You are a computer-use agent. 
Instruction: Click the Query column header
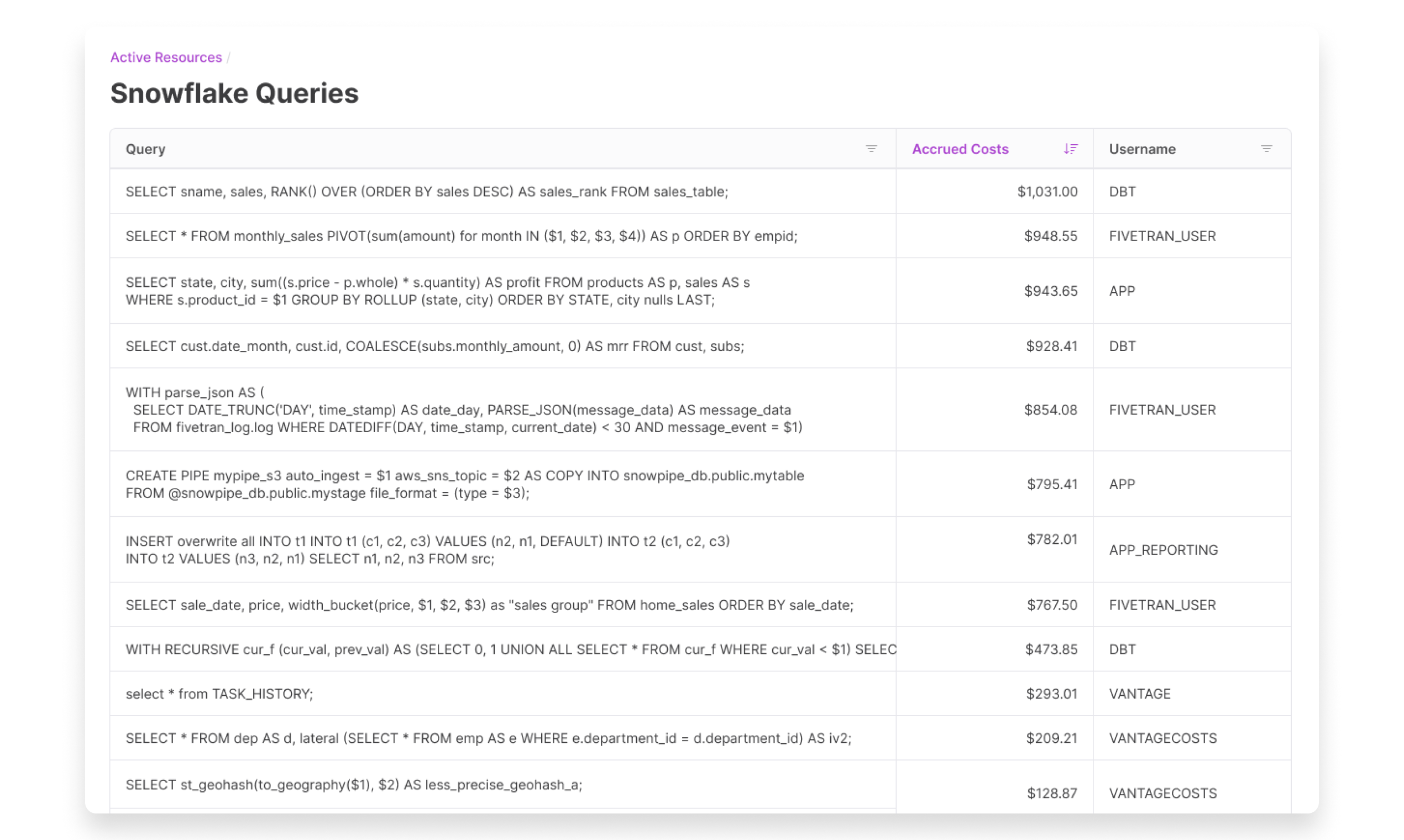click(145, 149)
